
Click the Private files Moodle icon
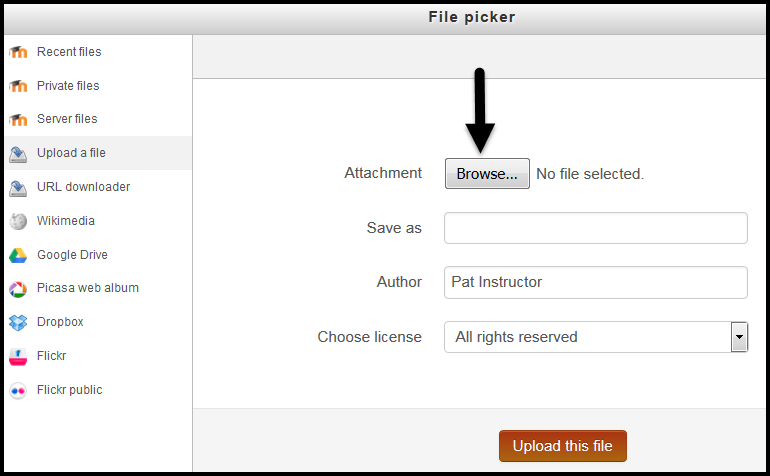click(18, 86)
